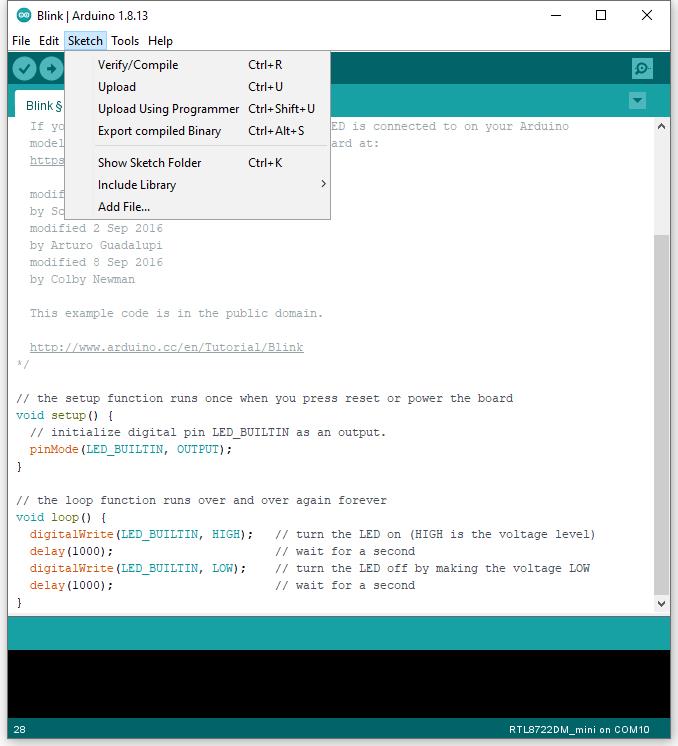
Task: Click 'This example code is in the public domain.'
Action: pos(176,314)
